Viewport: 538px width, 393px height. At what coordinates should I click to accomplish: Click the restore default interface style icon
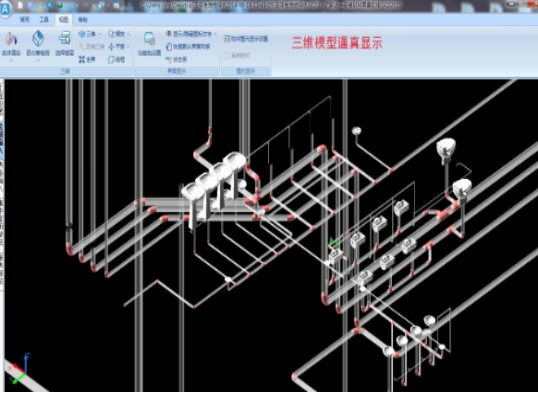[169, 47]
